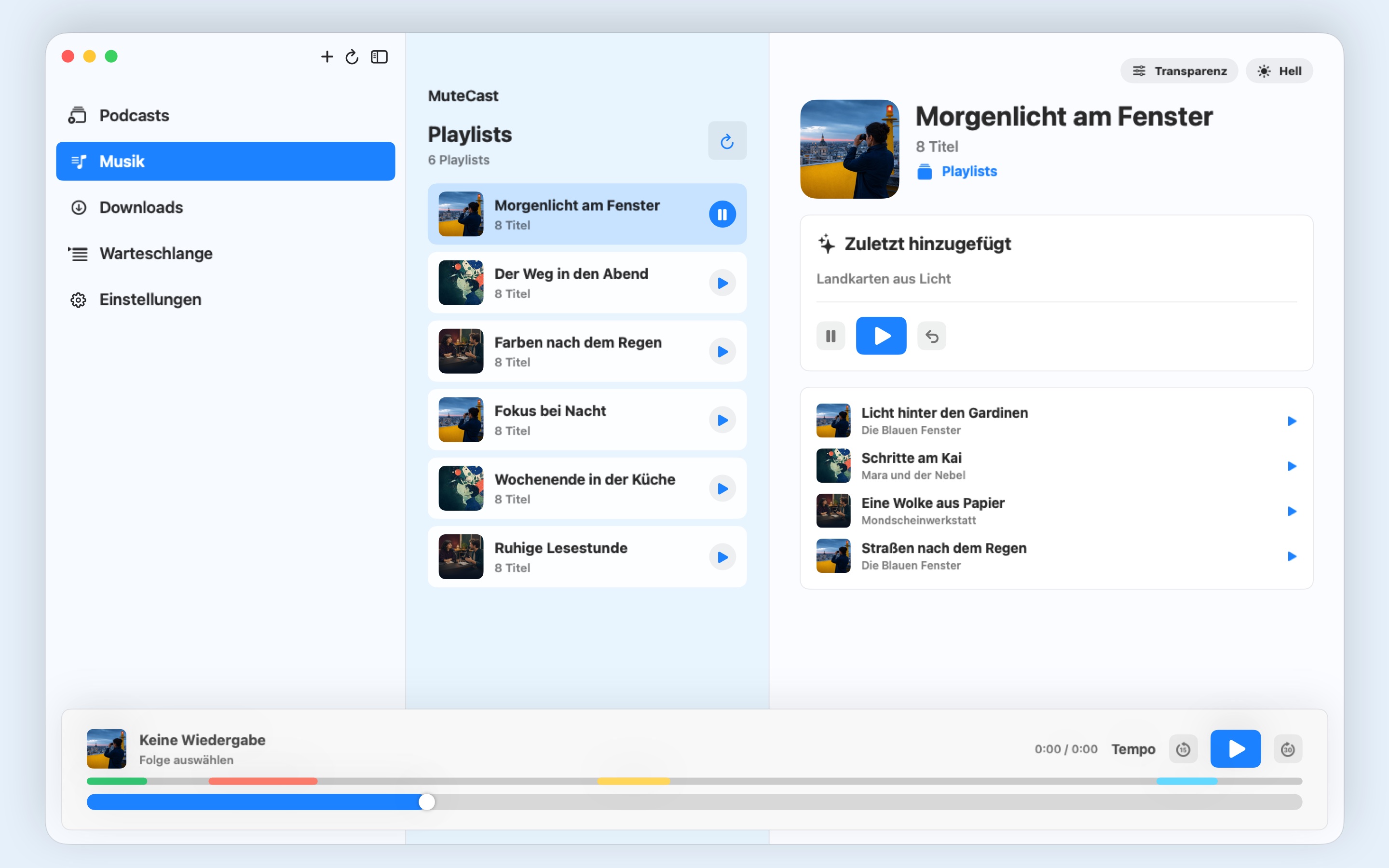1389x868 pixels.
Task: Play Farben nach dem Regen playlist
Action: (x=722, y=352)
